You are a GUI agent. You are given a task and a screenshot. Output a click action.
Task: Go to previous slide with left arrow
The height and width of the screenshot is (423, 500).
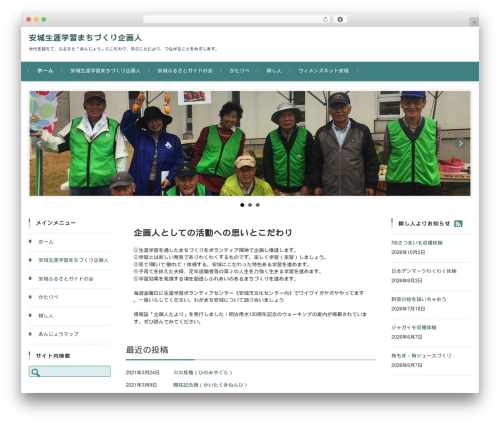click(x=39, y=144)
